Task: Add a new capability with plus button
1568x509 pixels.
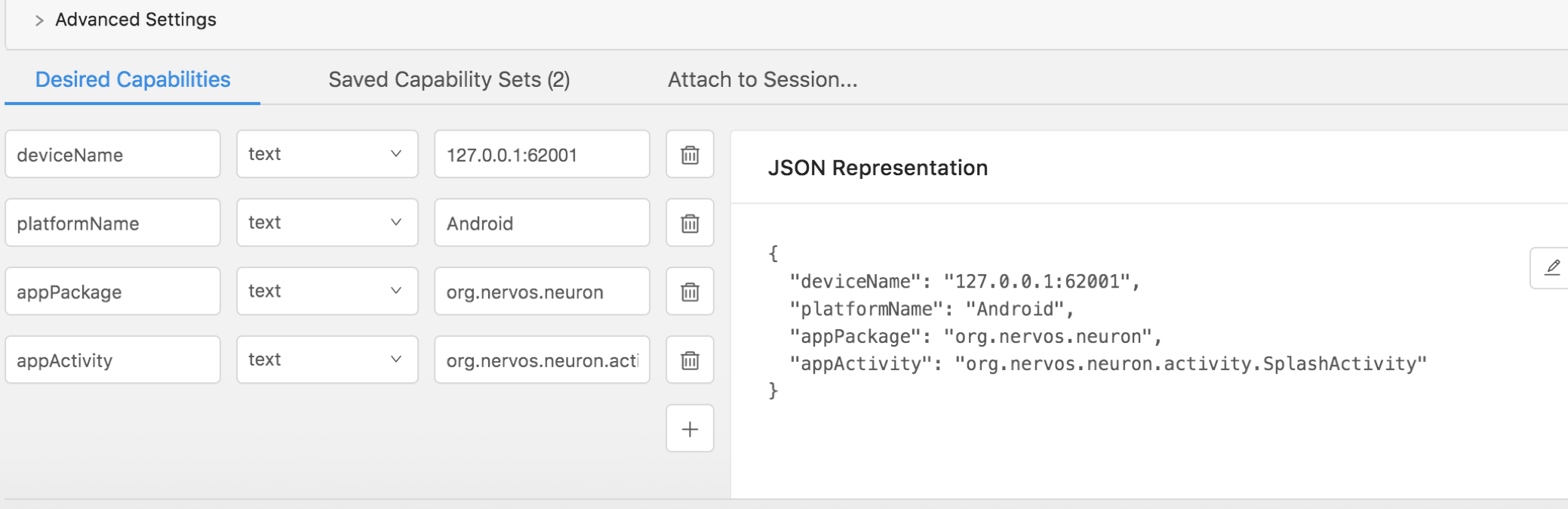Action: tap(690, 429)
